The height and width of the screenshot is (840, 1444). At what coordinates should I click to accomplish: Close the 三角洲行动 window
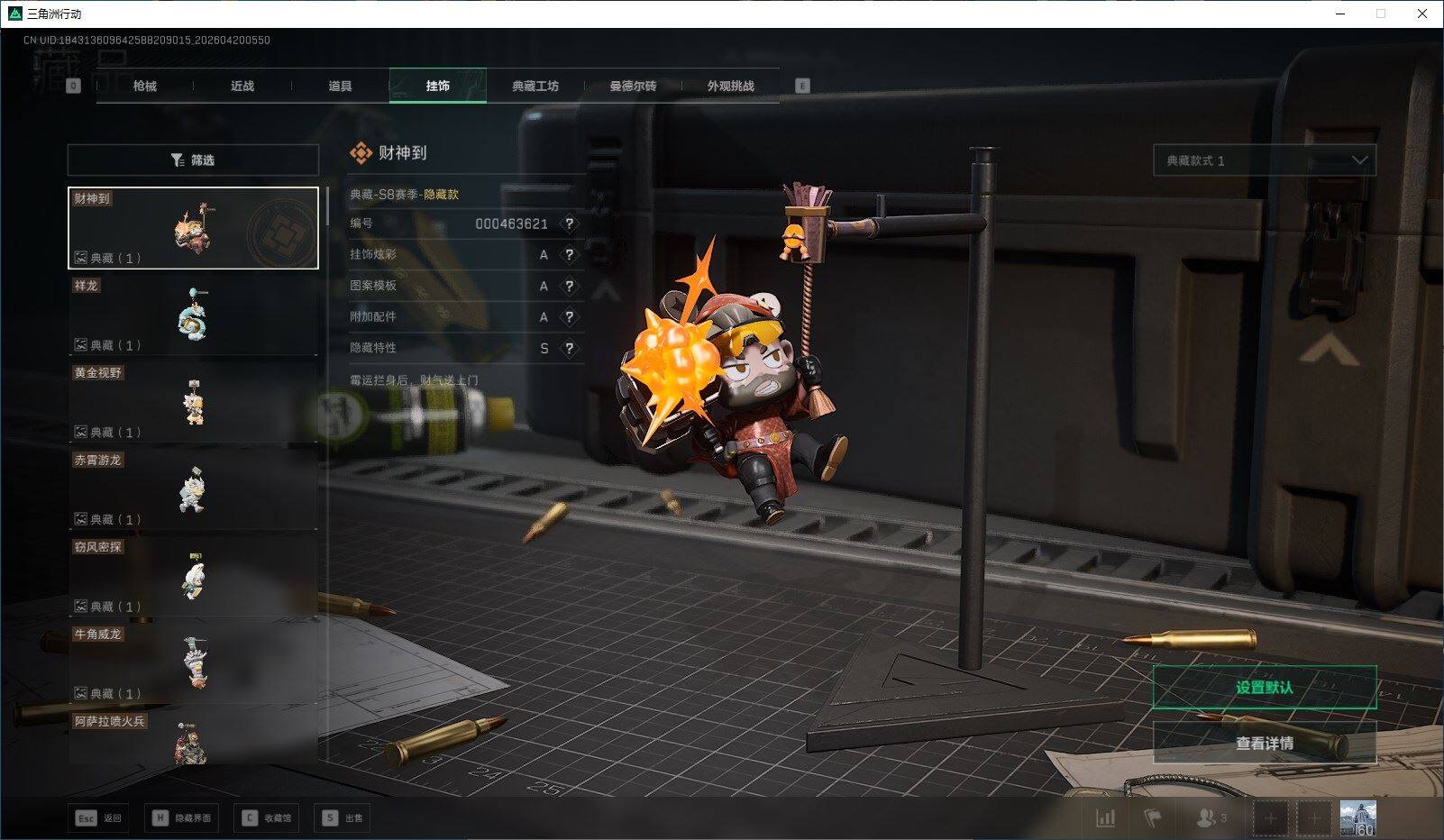1422,14
